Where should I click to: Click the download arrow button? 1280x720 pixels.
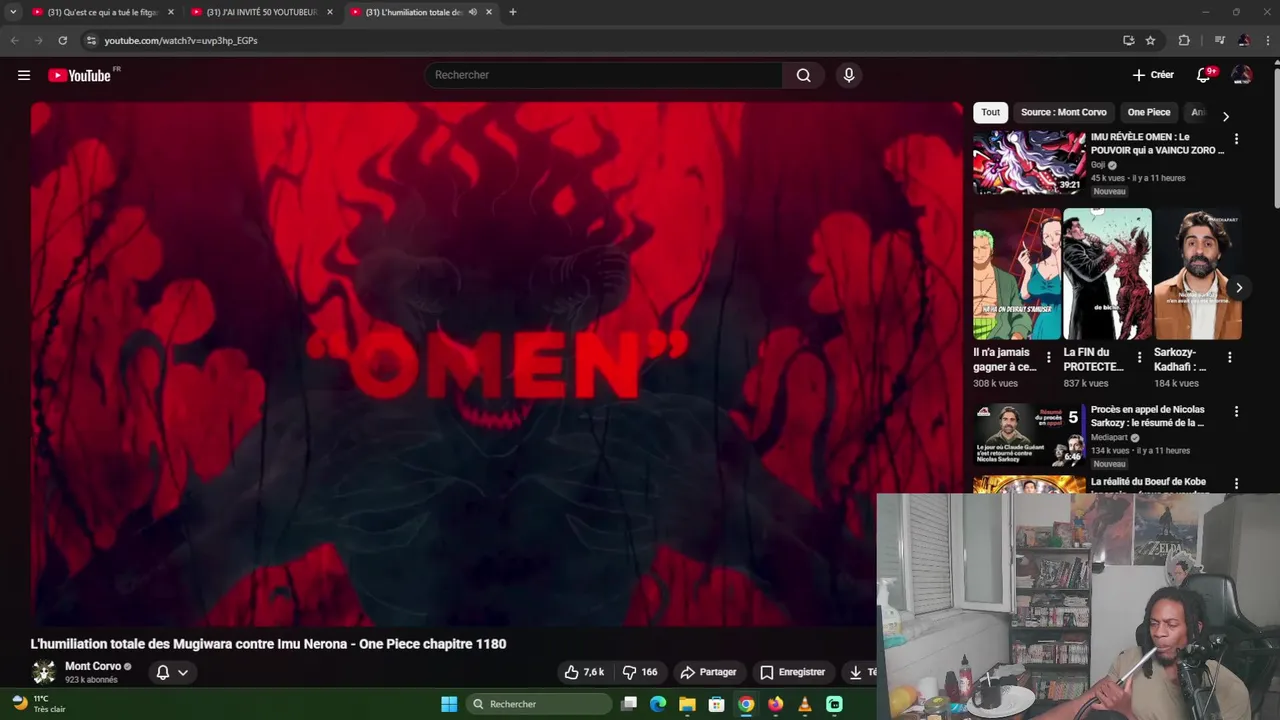[858, 672]
